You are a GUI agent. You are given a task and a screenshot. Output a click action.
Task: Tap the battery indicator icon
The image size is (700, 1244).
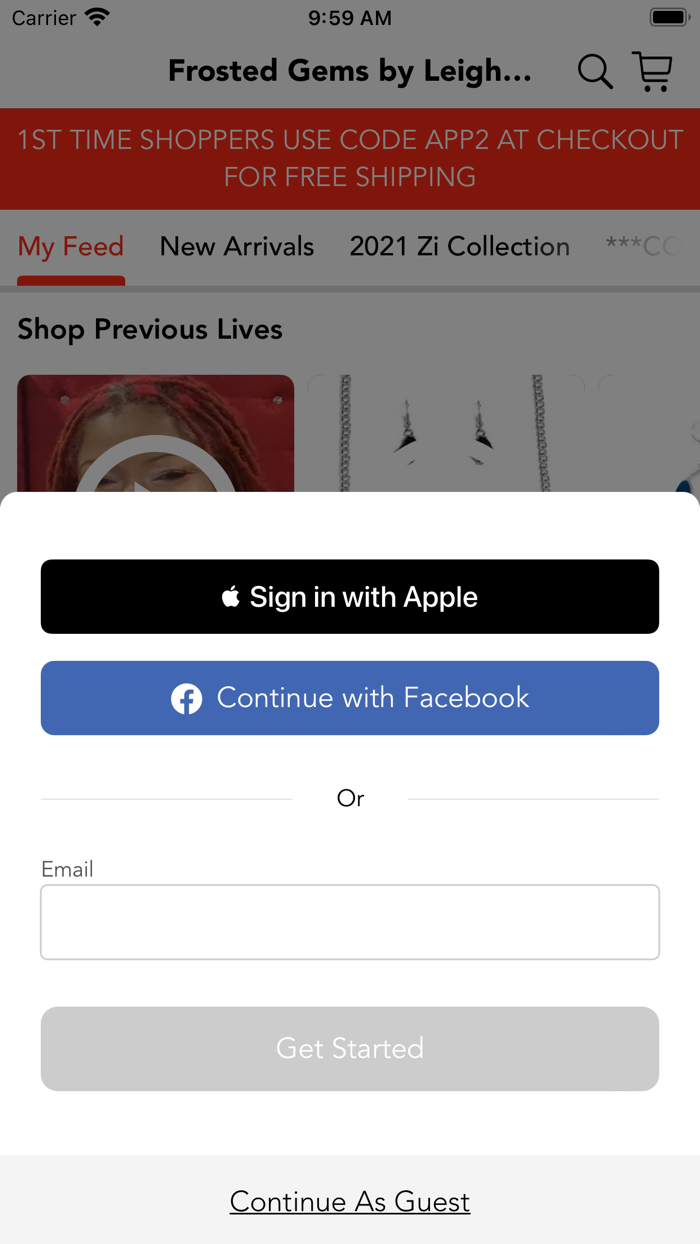(x=668, y=17)
